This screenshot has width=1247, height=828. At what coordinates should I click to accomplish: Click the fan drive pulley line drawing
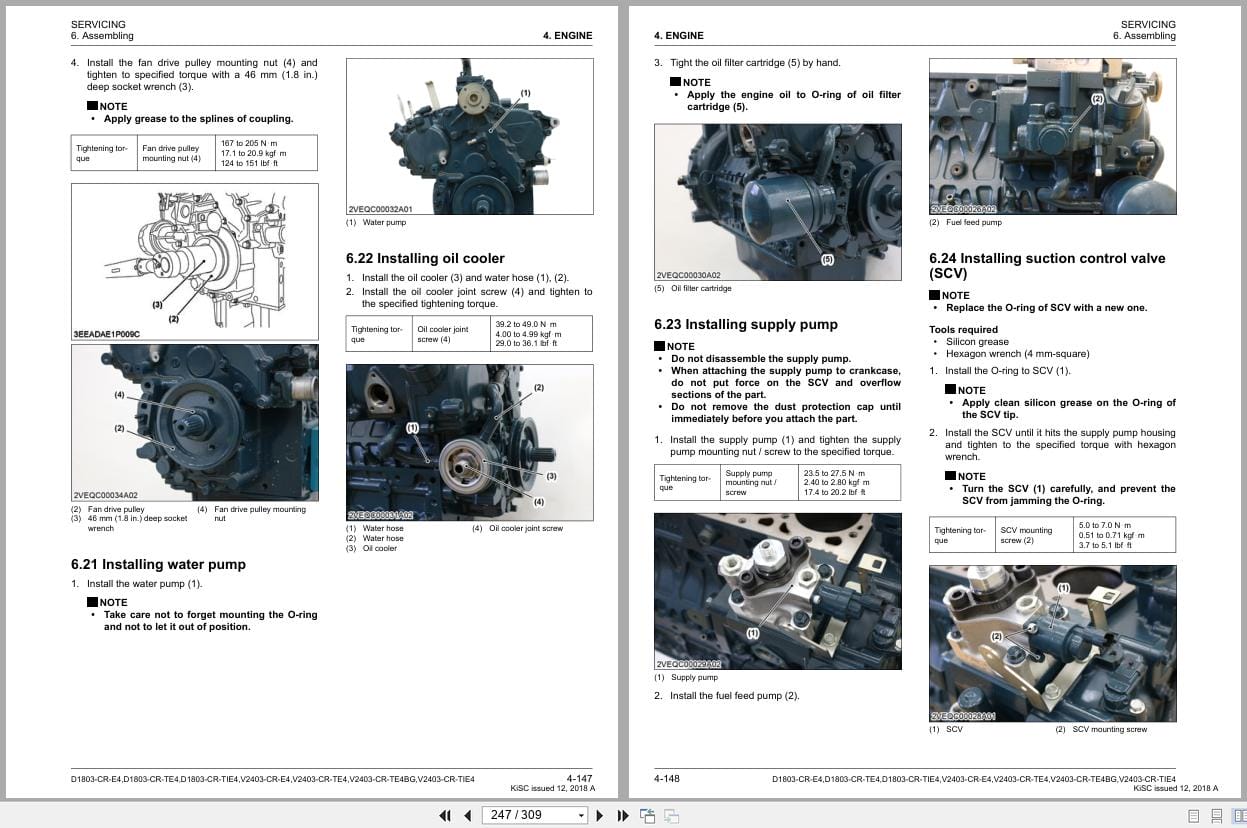click(x=195, y=262)
